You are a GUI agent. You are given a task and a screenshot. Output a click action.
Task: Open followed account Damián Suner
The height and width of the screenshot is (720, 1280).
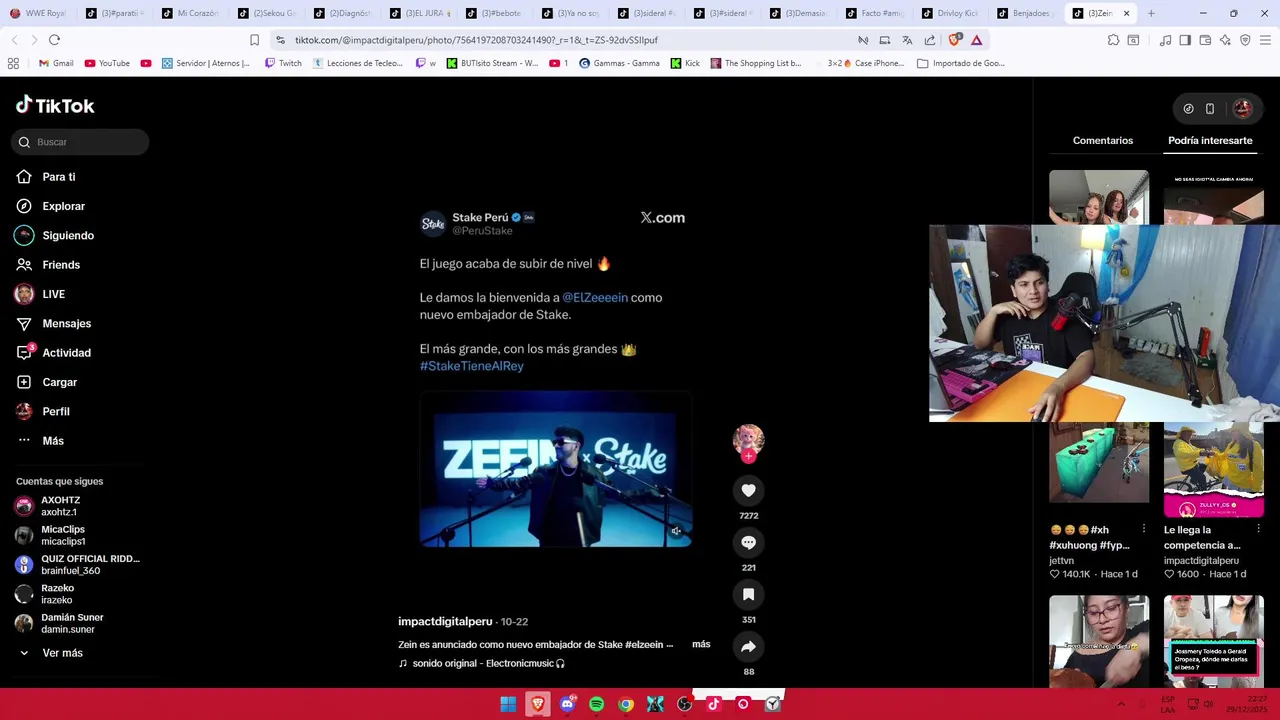point(72,623)
